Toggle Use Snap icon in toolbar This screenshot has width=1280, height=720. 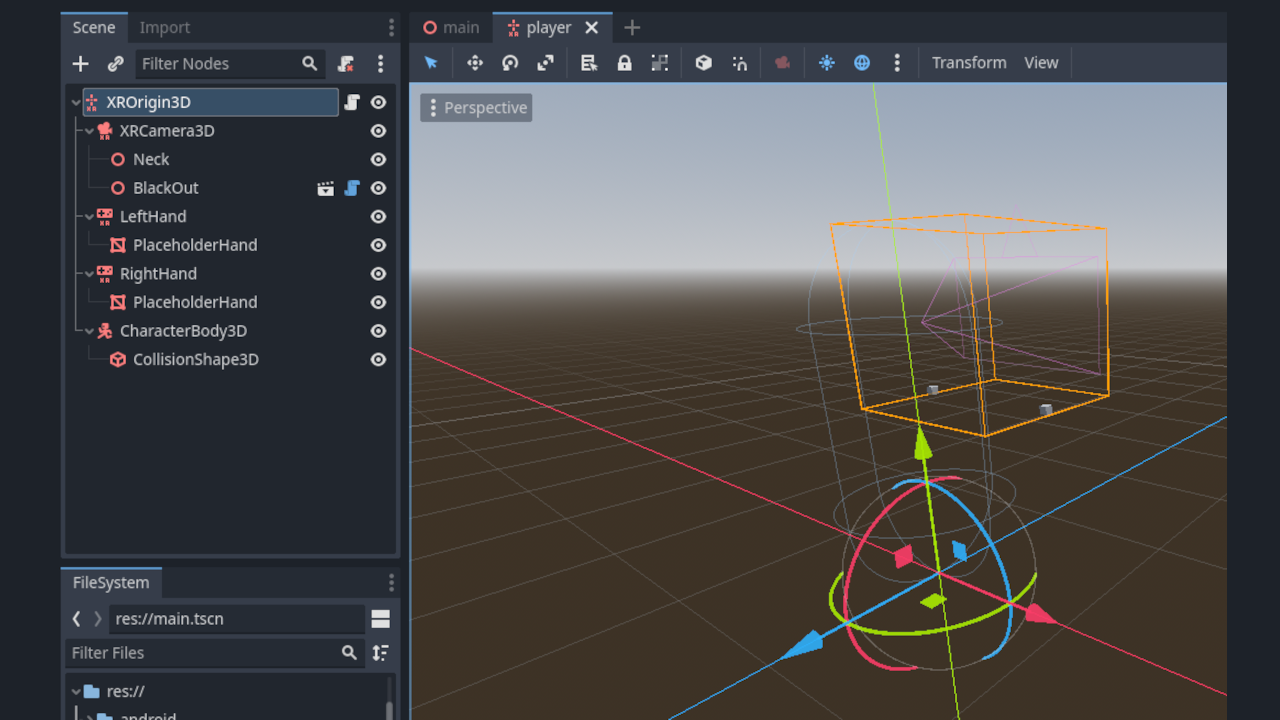tap(739, 63)
